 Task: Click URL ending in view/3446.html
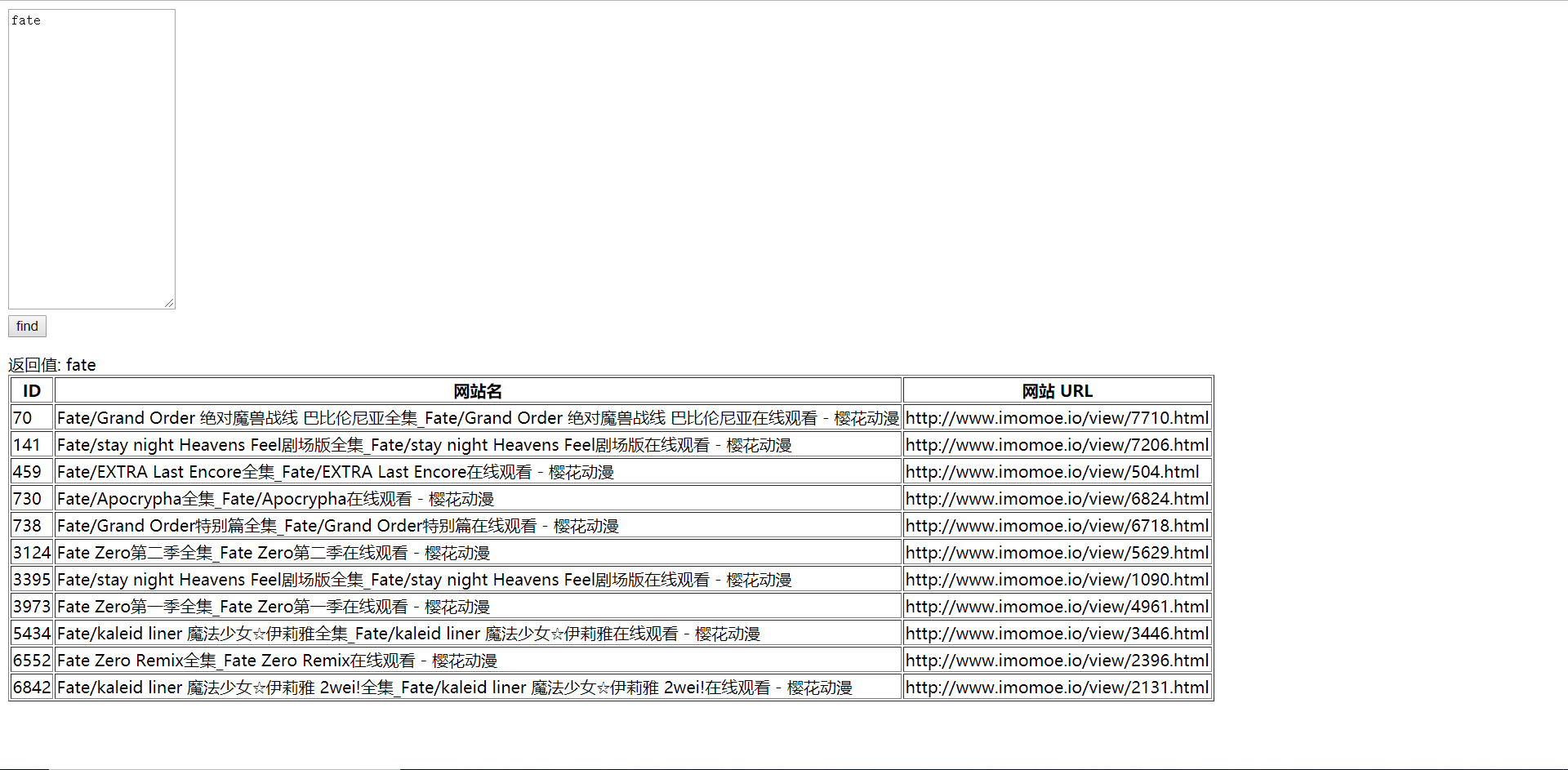click(x=1058, y=634)
